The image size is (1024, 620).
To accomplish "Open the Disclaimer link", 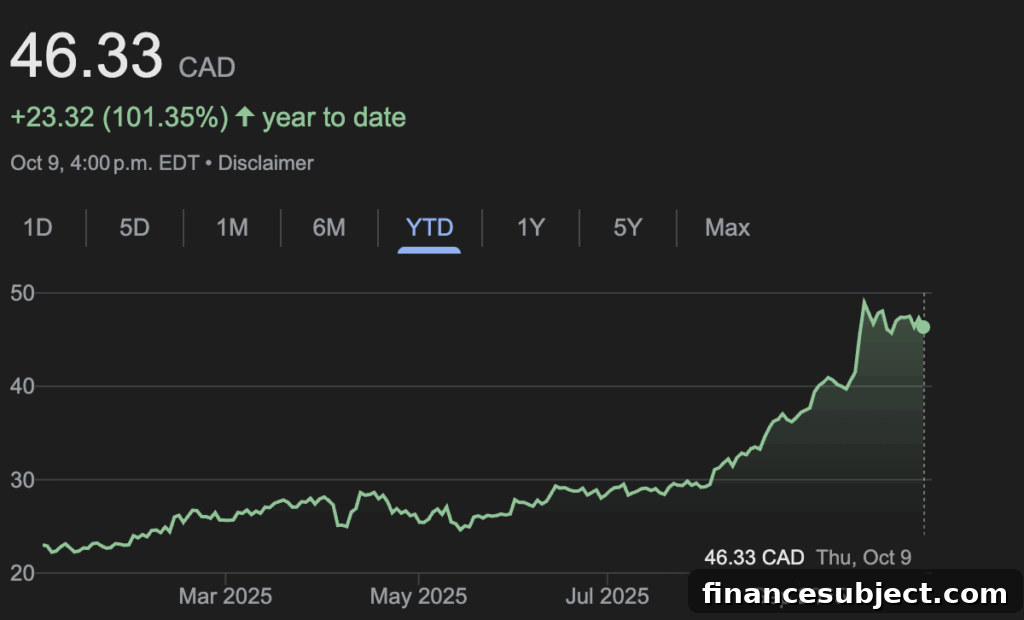I will [x=266, y=163].
